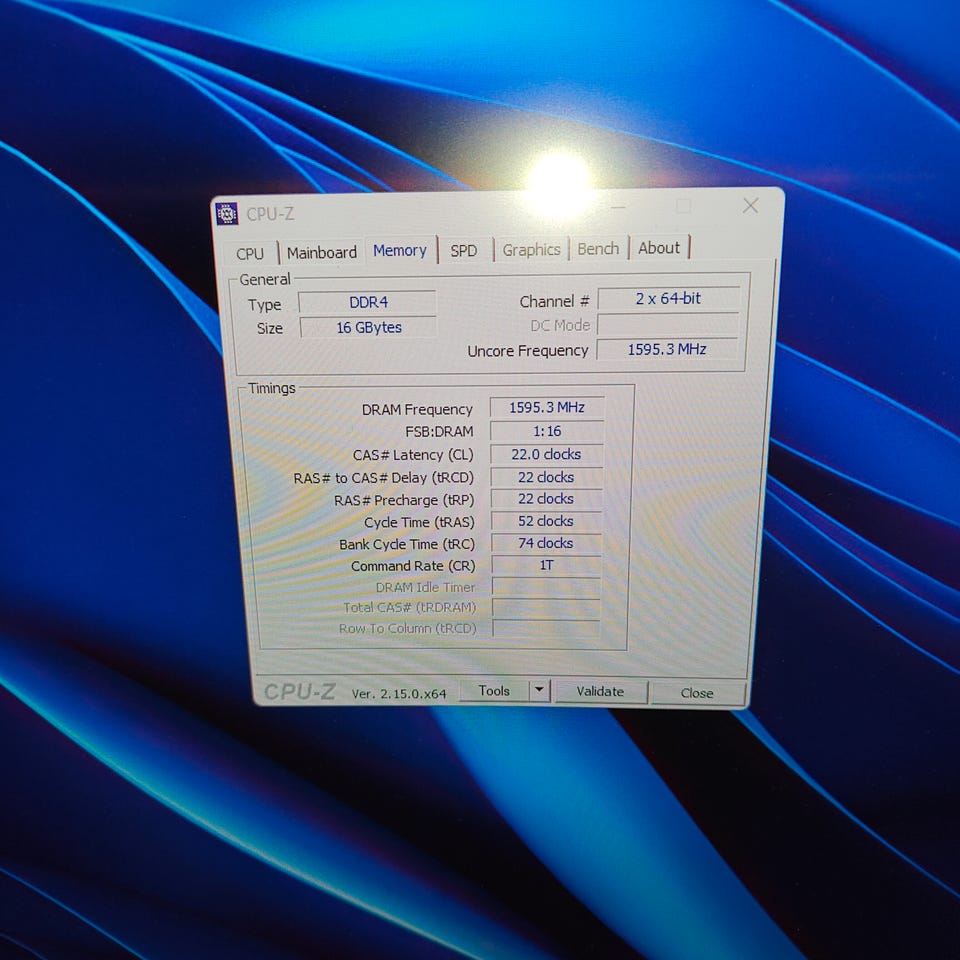This screenshot has width=960, height=960.
Task: Click the Uncore Frequency value 1595.3 MHz
Action: tap(668, 349)
